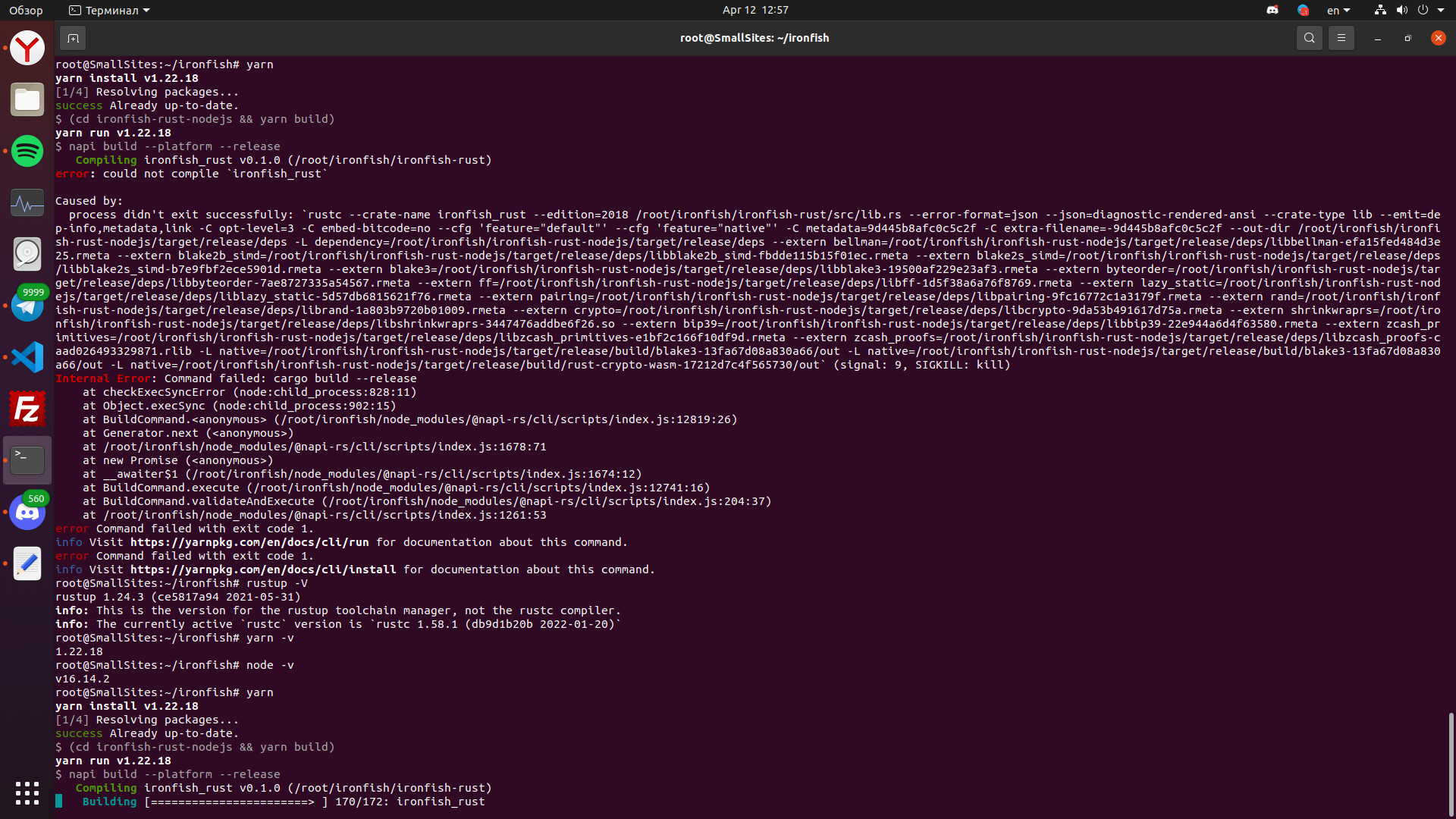
Task: Expand the system status menu arrow
Action: point(1441,10)
